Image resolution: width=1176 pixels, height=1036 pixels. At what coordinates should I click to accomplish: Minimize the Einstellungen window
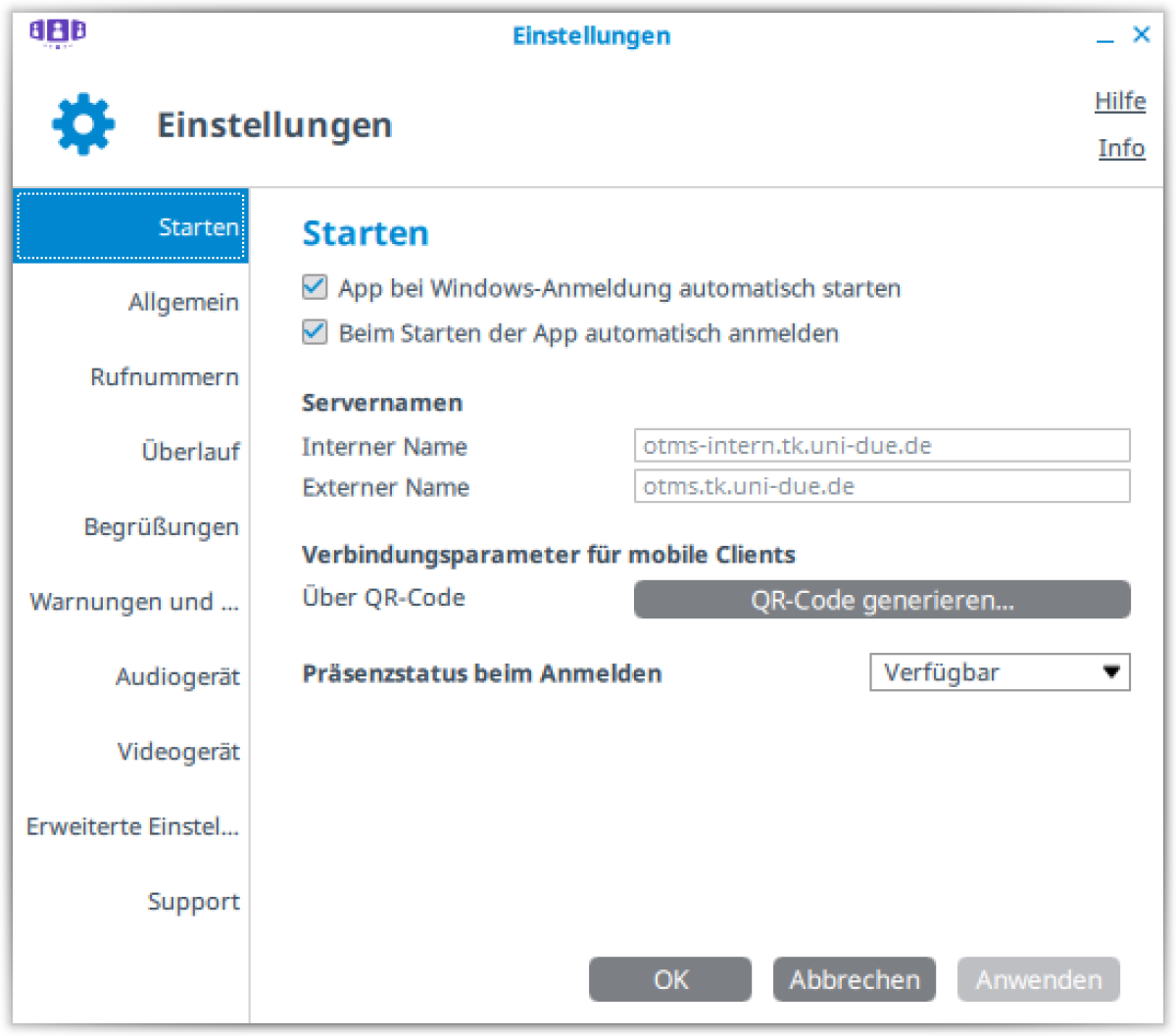[x=1105, y=36]
